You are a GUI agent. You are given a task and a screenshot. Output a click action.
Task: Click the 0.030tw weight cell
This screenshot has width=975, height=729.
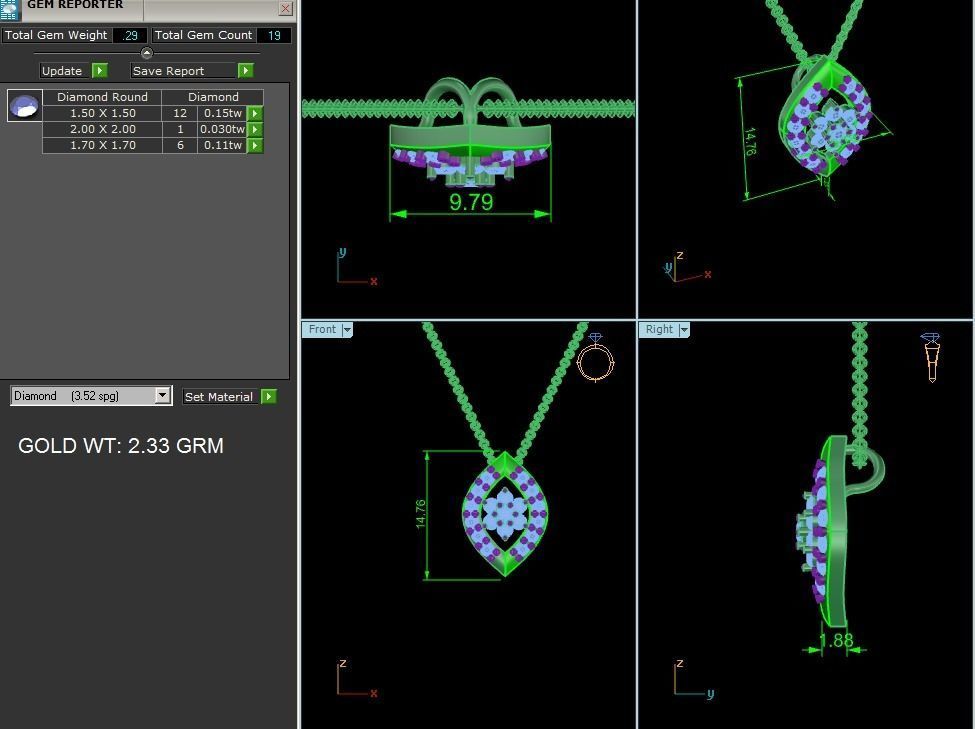click(223, 129)
